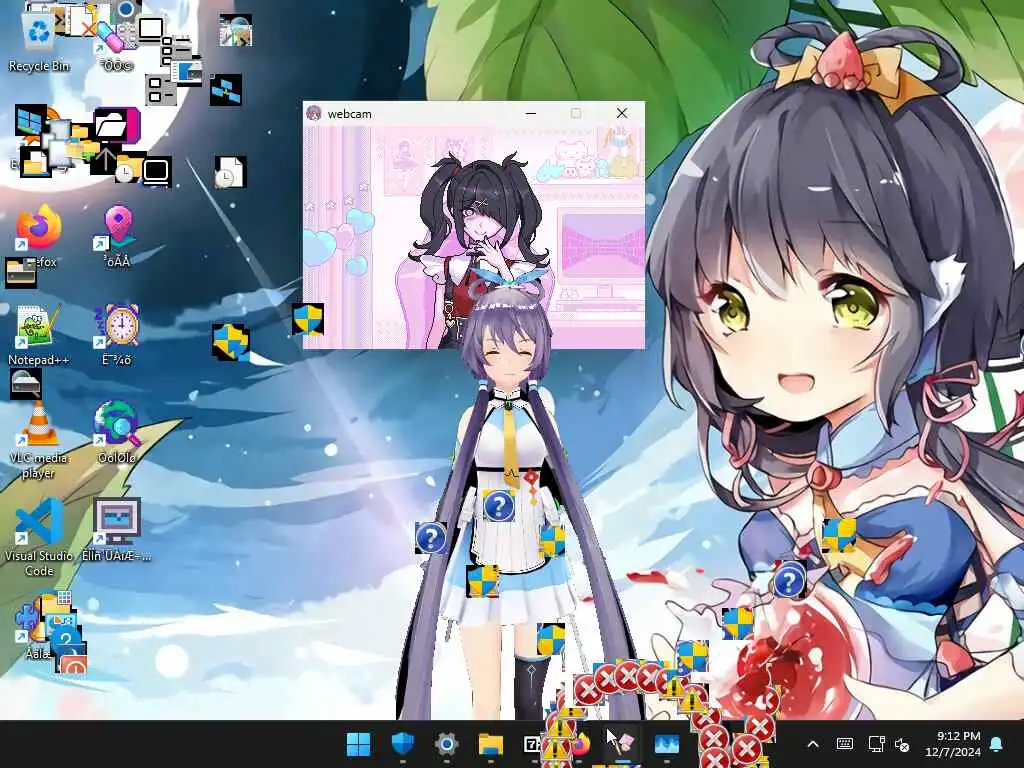Open File Explorer from the taskbar
Viewport: 1024px width, 768px height.
click(x=490, y=744)
